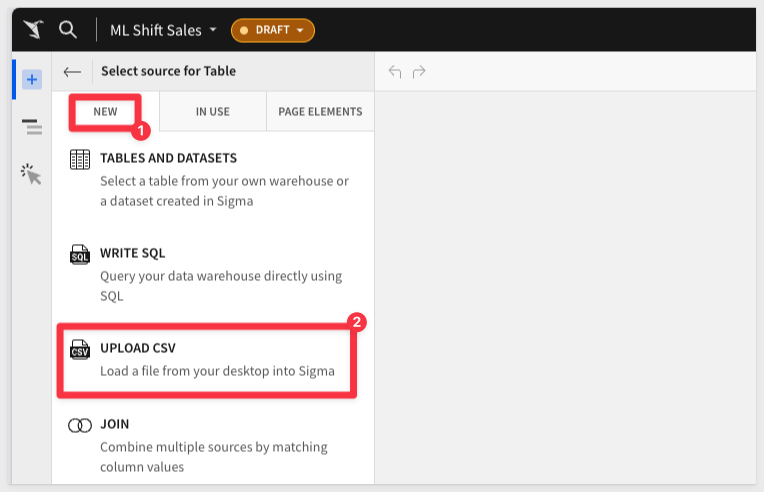The width and height of the screenshot is (764, 492).
Task: Select the cursor actions sidebar icon
Action: (32, 174)
